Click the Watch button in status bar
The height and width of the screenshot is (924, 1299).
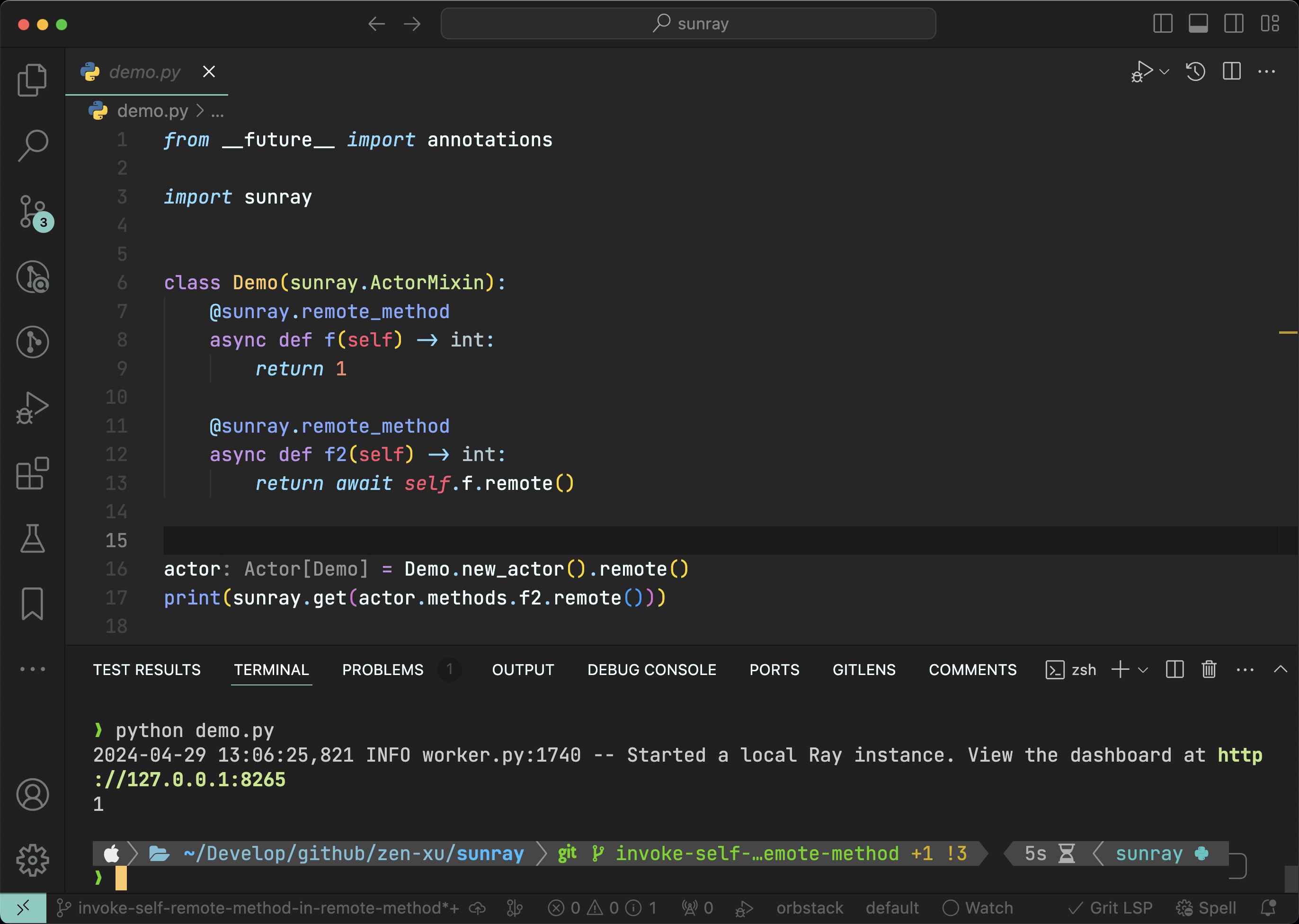(x=978, y=908)
